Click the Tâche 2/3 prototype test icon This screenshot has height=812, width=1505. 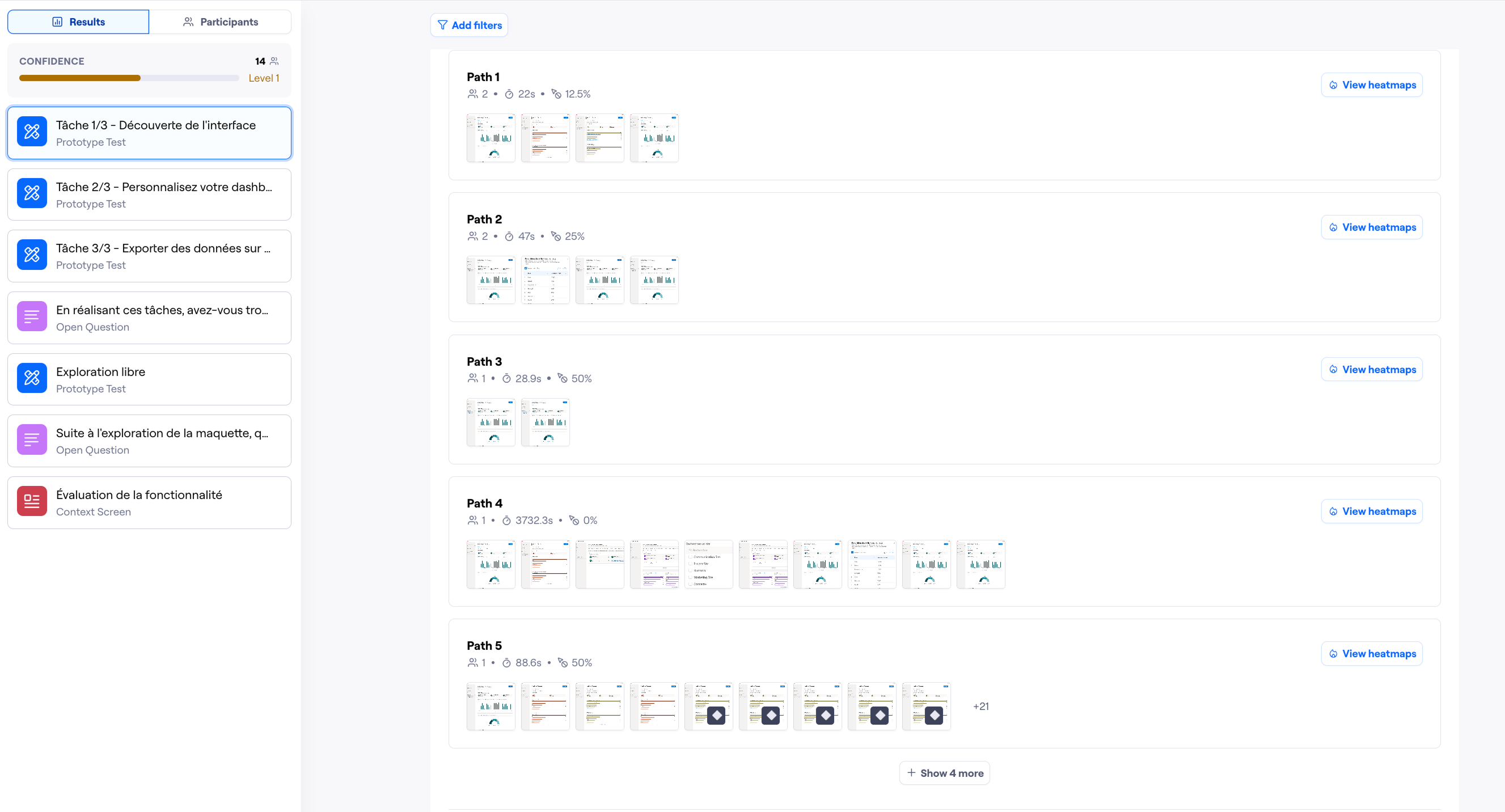click(x=32, y=194)
